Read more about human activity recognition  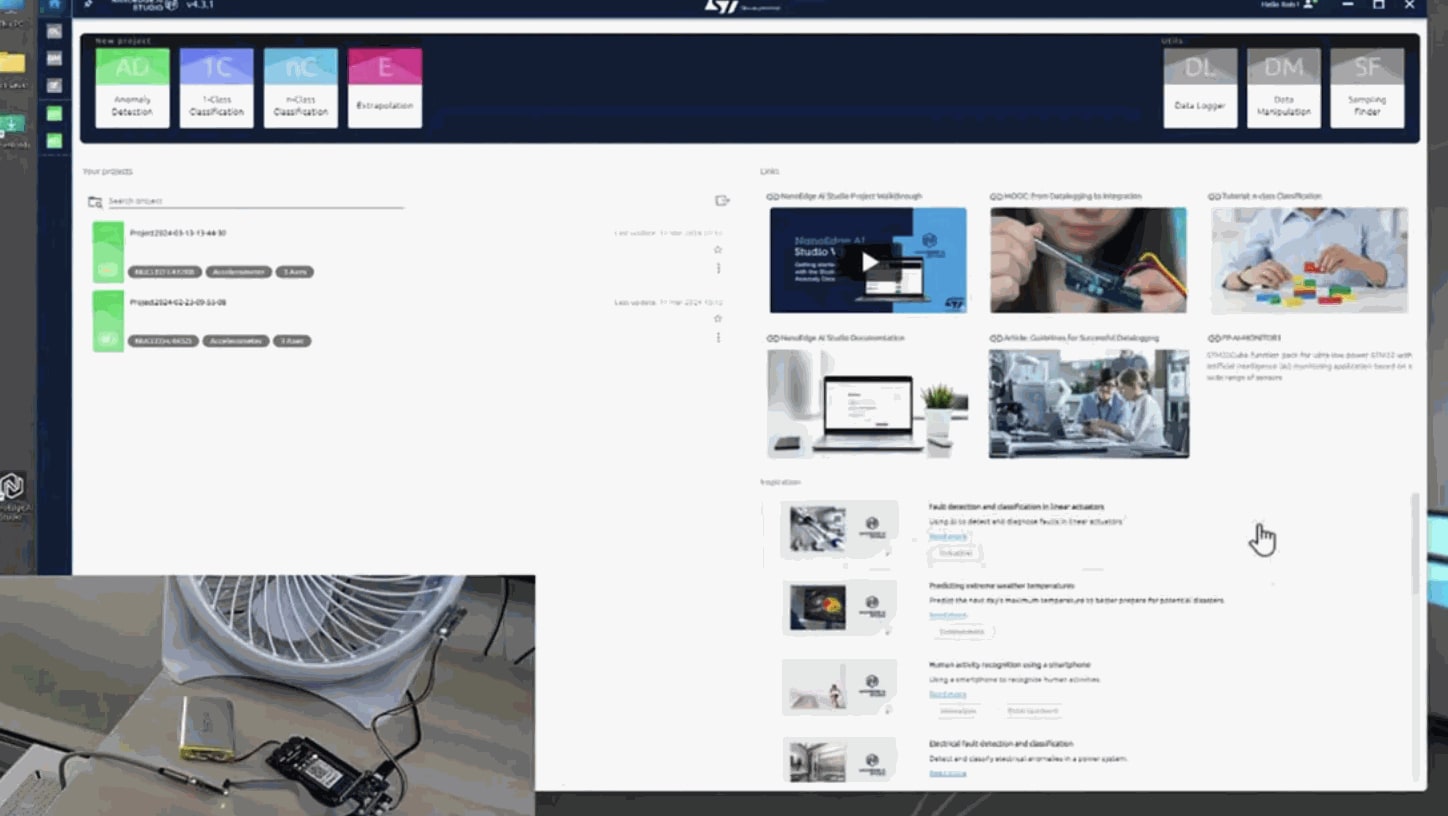coord(948,694)
